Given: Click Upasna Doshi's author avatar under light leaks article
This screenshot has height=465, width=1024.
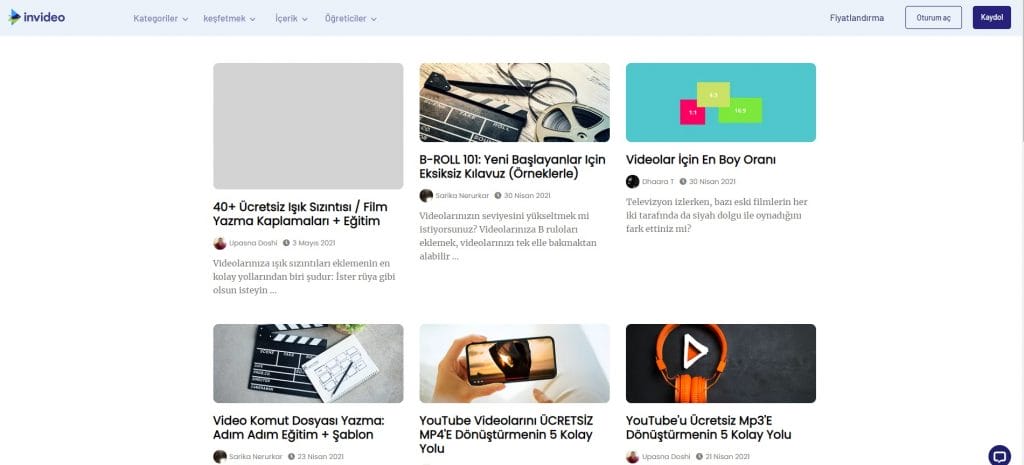Looking at the screenshot, I should click(x=220, y=243).
